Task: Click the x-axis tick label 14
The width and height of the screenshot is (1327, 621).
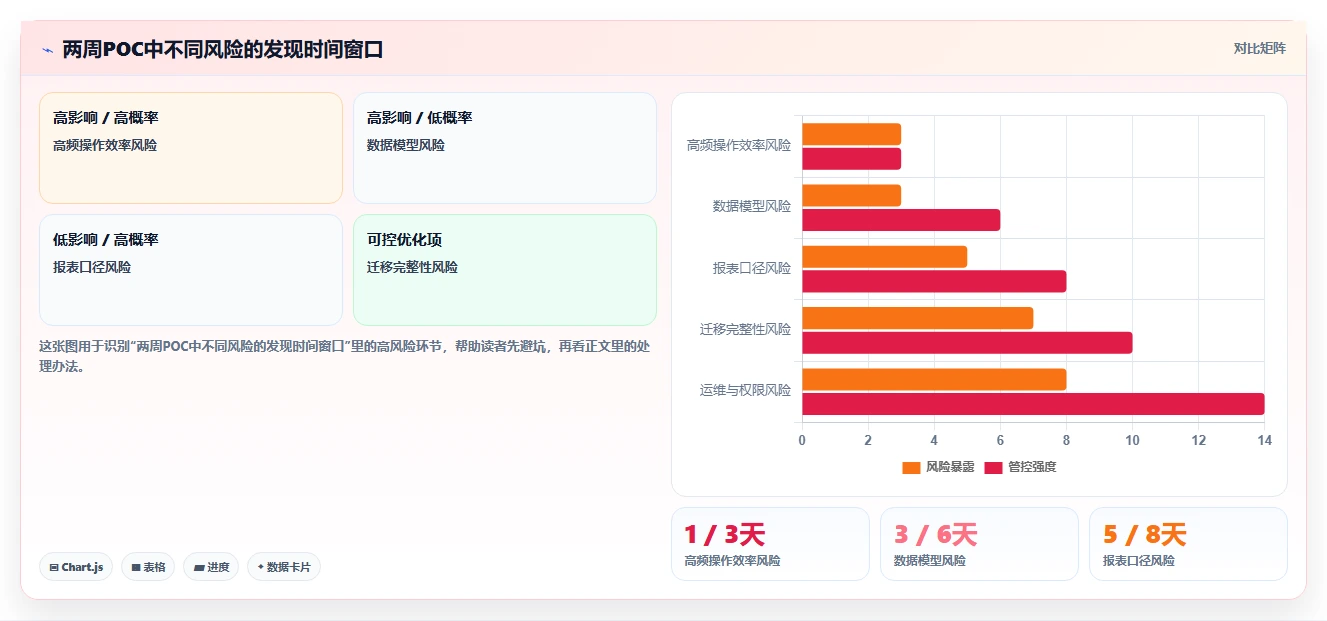Action: [x=1264, y=440]
